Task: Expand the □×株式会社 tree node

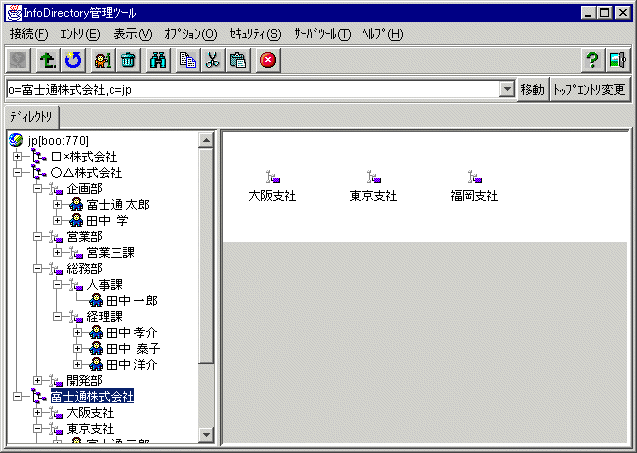Action: 17,156
